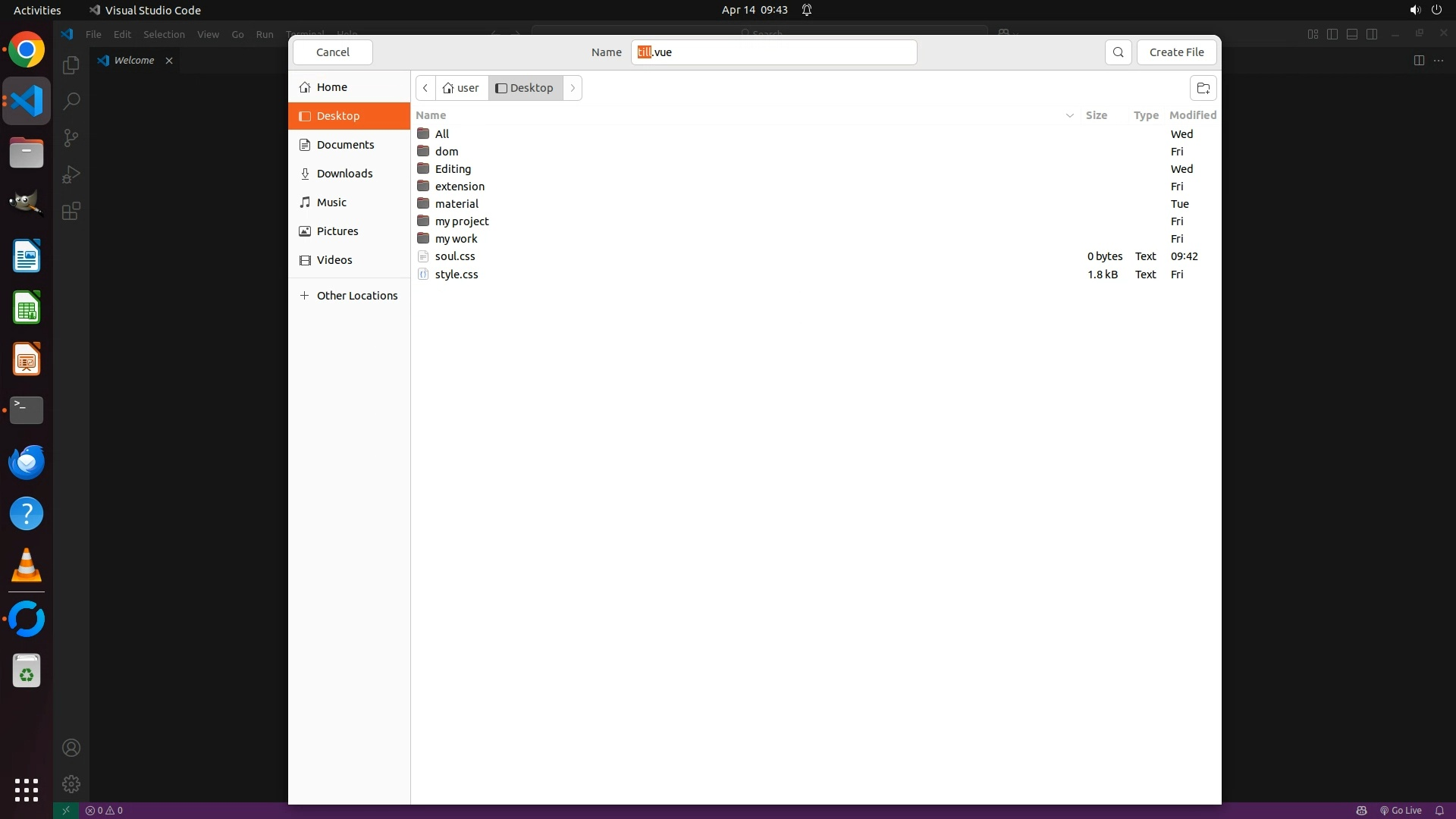Open the Welcome editor tab
The height and width of the screenshot is (819, 1456).
[133, 61]
